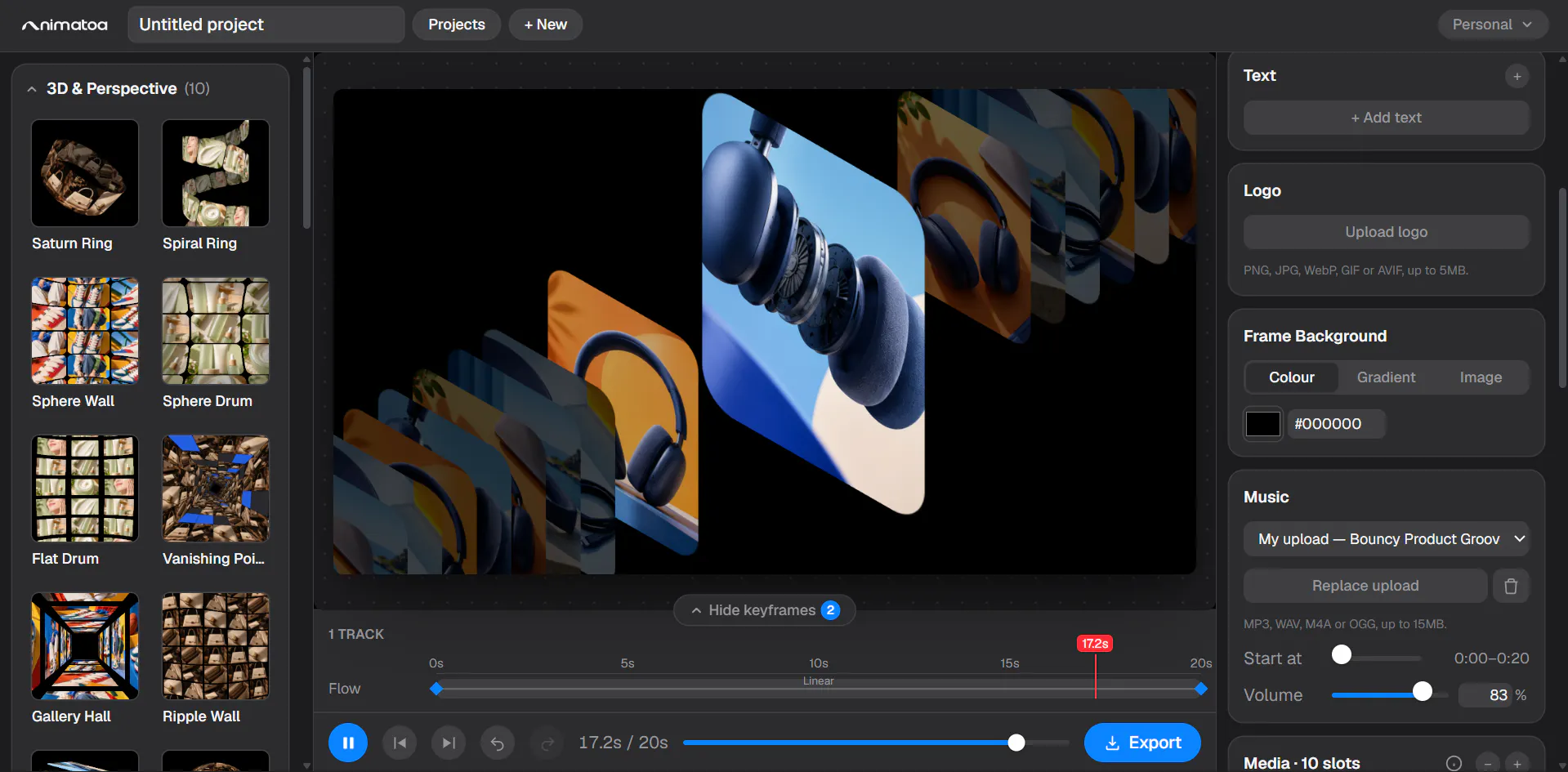
Task: Skip to the start of the timeline
Action: click(400, 743)
